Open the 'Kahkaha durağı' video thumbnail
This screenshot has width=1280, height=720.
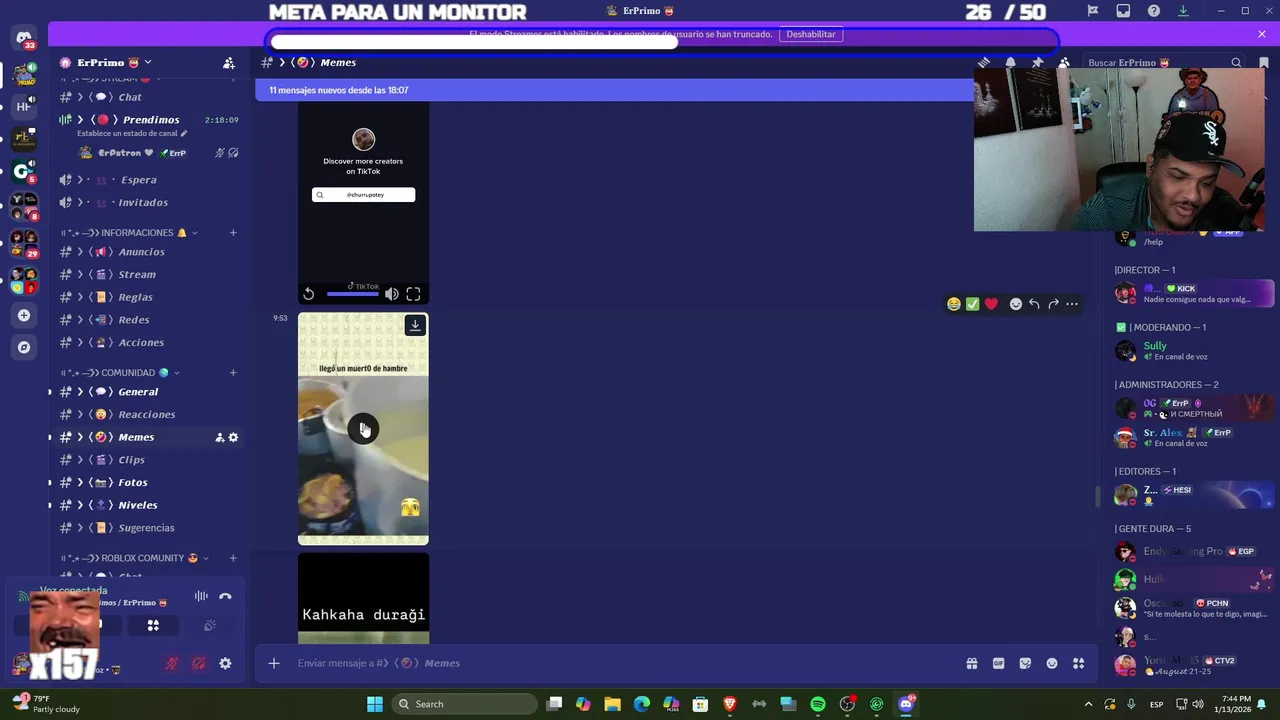point(363,598)
